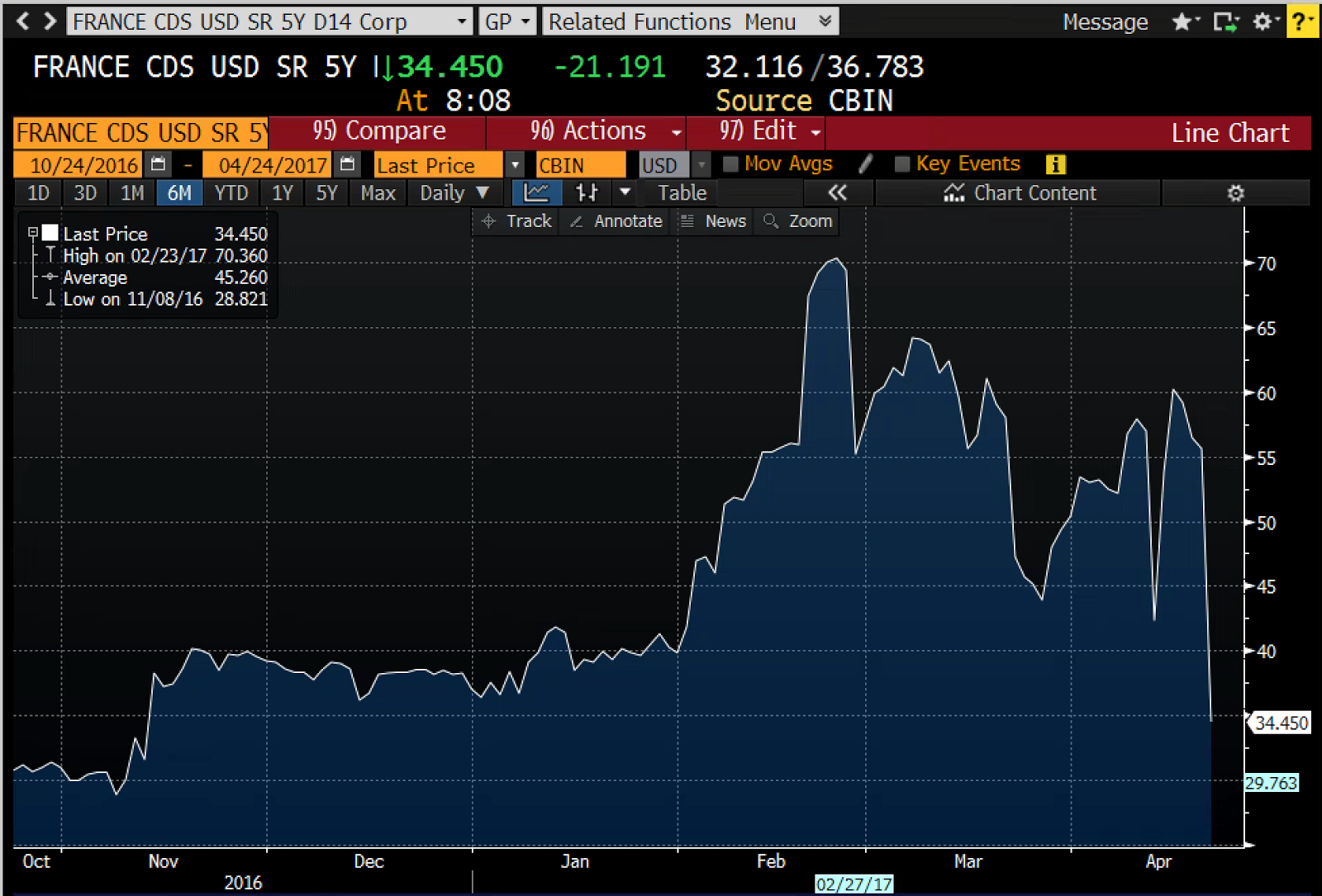Click the Average 45.260 legend row
The width and height of the screenshot is (1322, 896).
click(156, 277)
